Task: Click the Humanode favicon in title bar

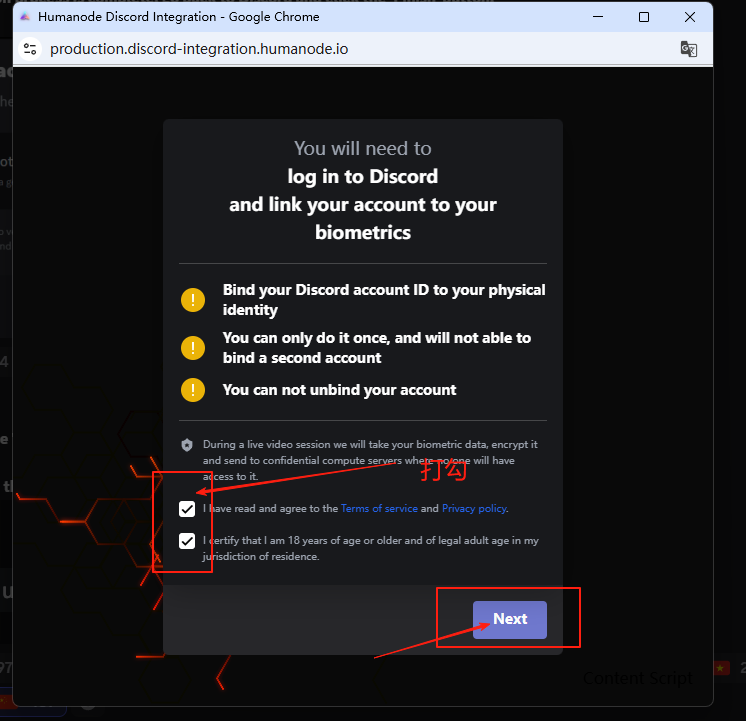Action: click(x=25, y=17)
